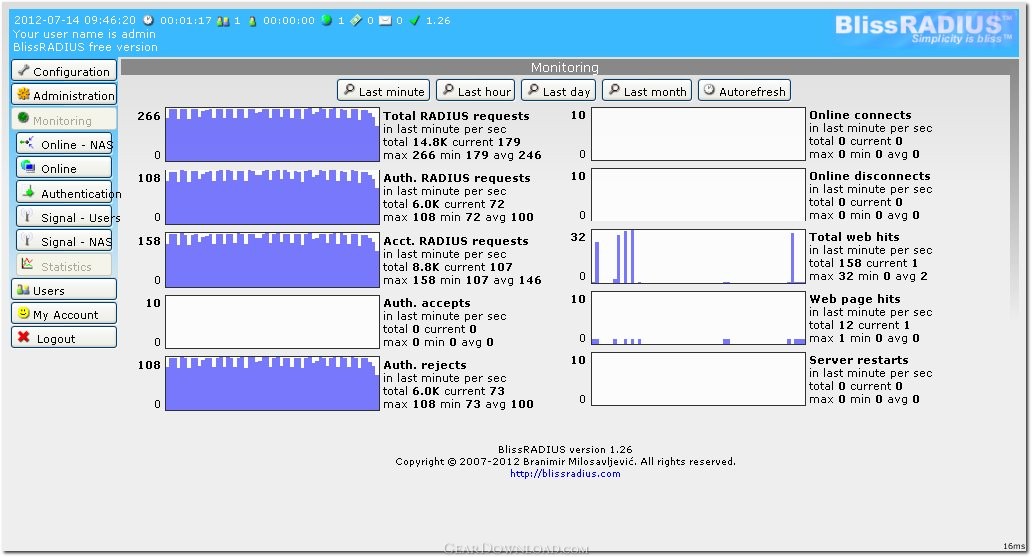The image size is (1032, 557).
Task: Click clock icon on Autorefresh button
Action: [x=709, y=90]
